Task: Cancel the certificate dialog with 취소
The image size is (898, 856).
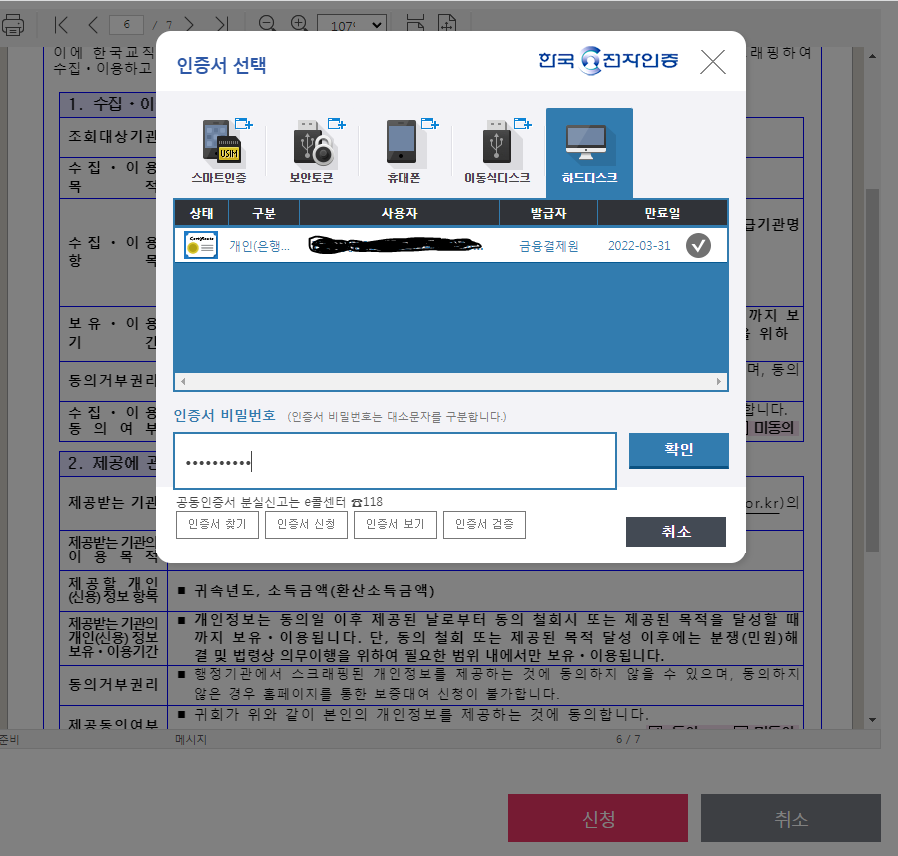Action: (676, 532)
